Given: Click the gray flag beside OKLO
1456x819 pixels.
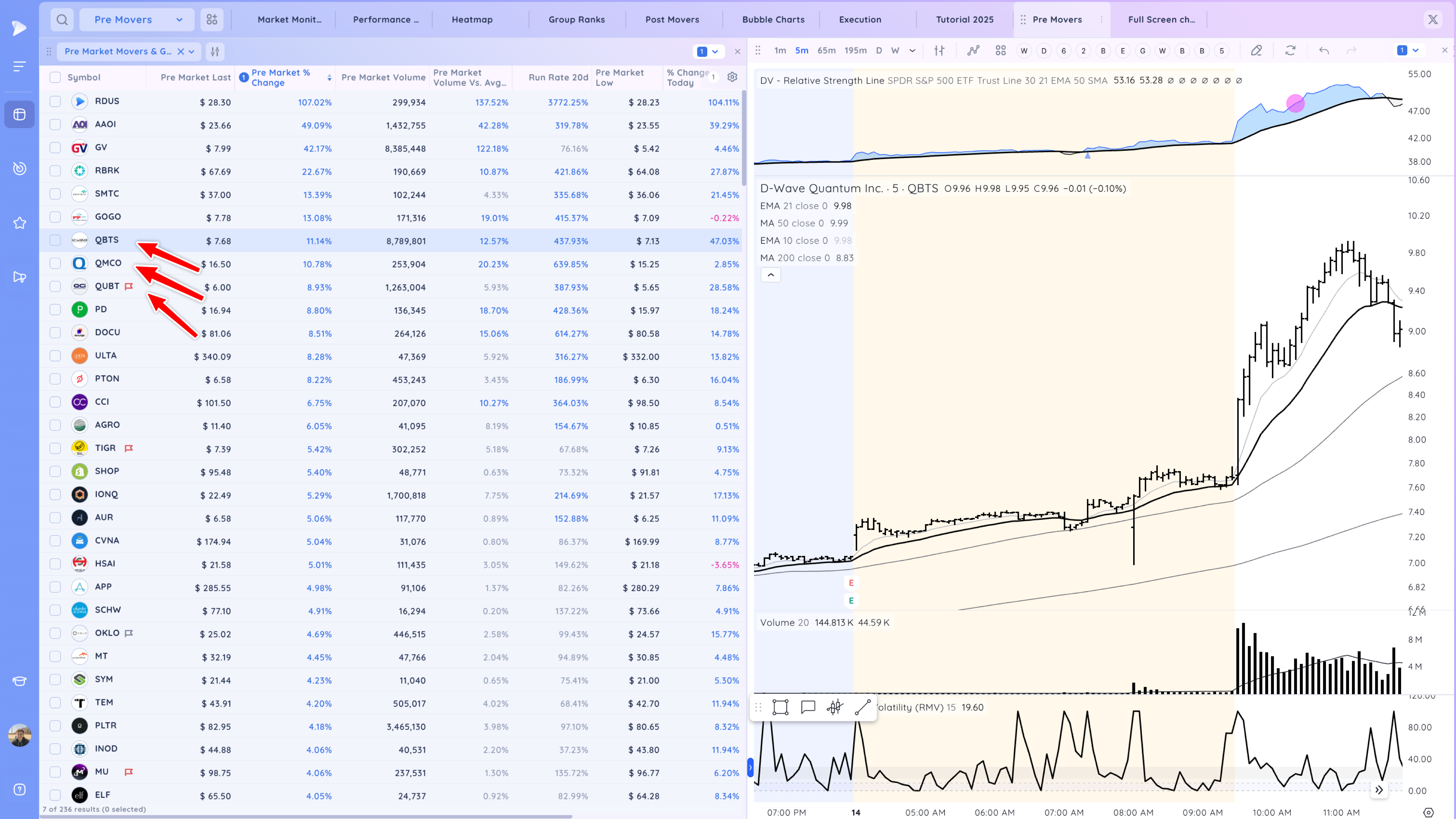Looking at the screenshot, I should pos(129,633).
